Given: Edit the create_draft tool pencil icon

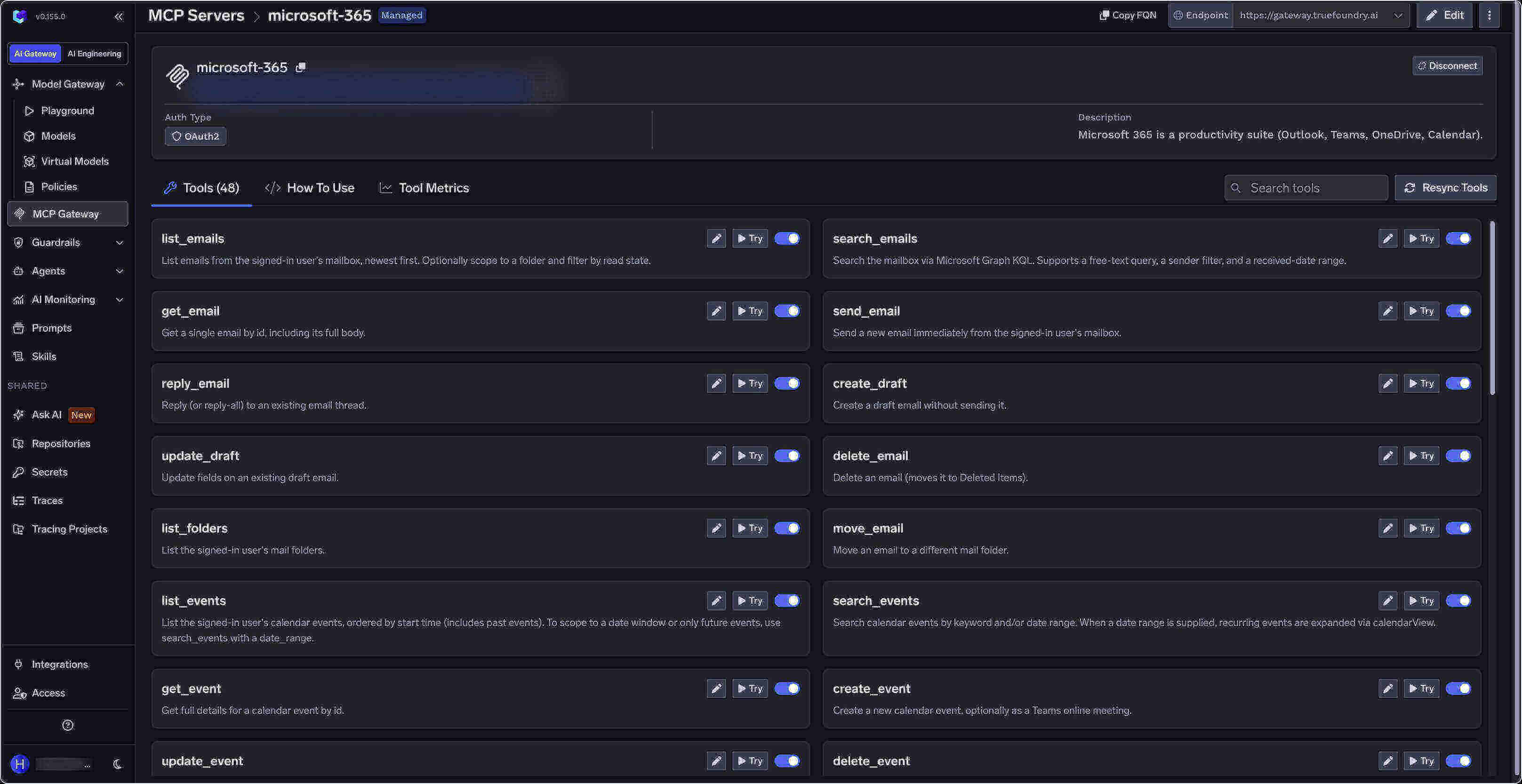Looking at the screenshot, I should click(1387, 384).
